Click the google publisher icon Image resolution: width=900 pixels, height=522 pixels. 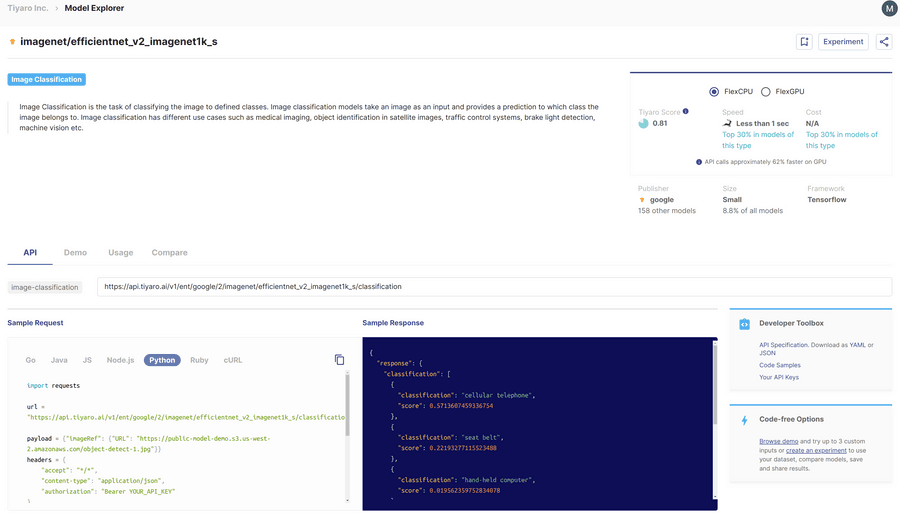click(642, 200)
